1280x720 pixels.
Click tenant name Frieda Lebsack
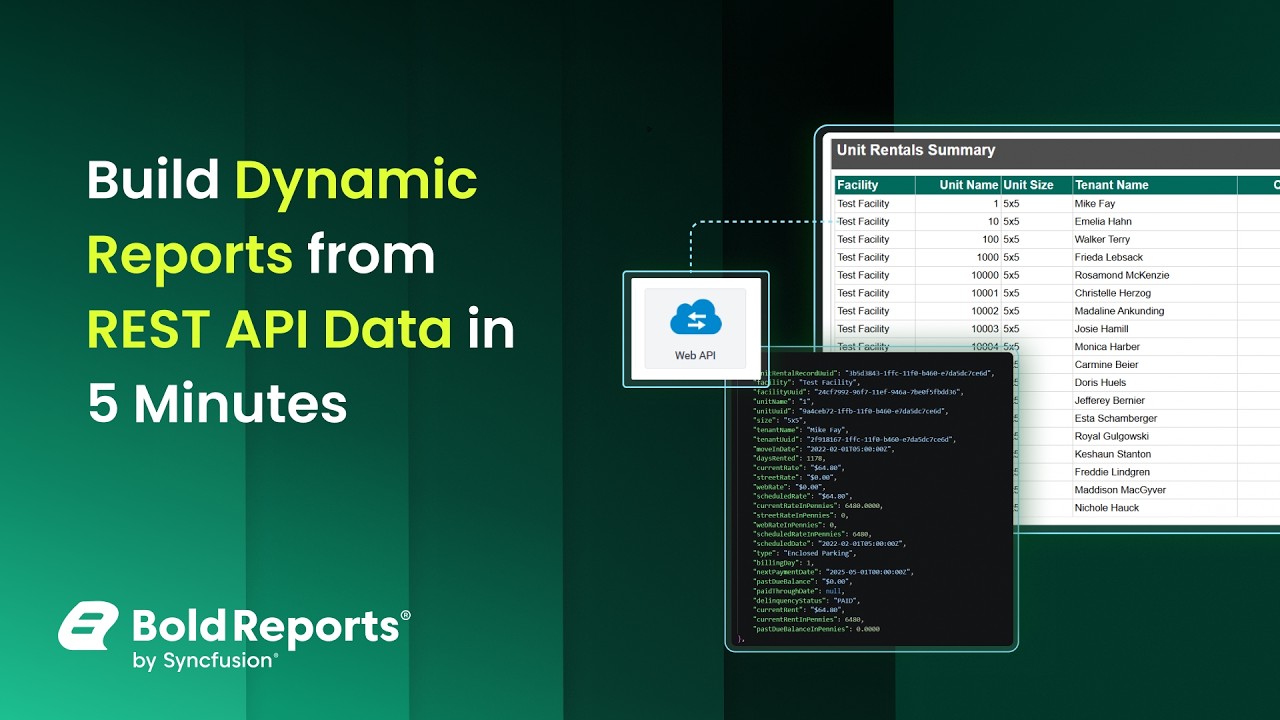[x=1108, y=258]
